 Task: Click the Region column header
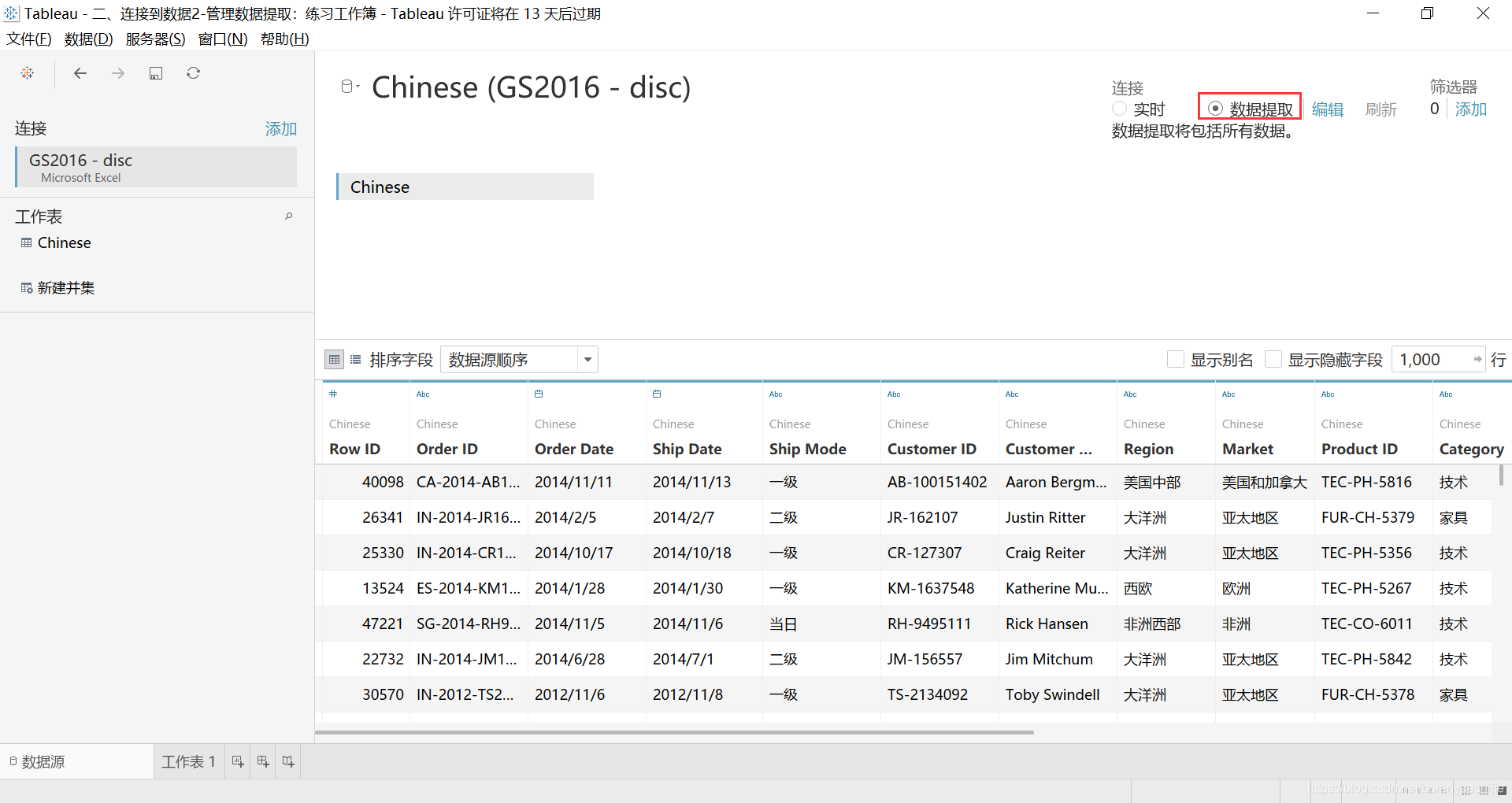[1148, 449]
